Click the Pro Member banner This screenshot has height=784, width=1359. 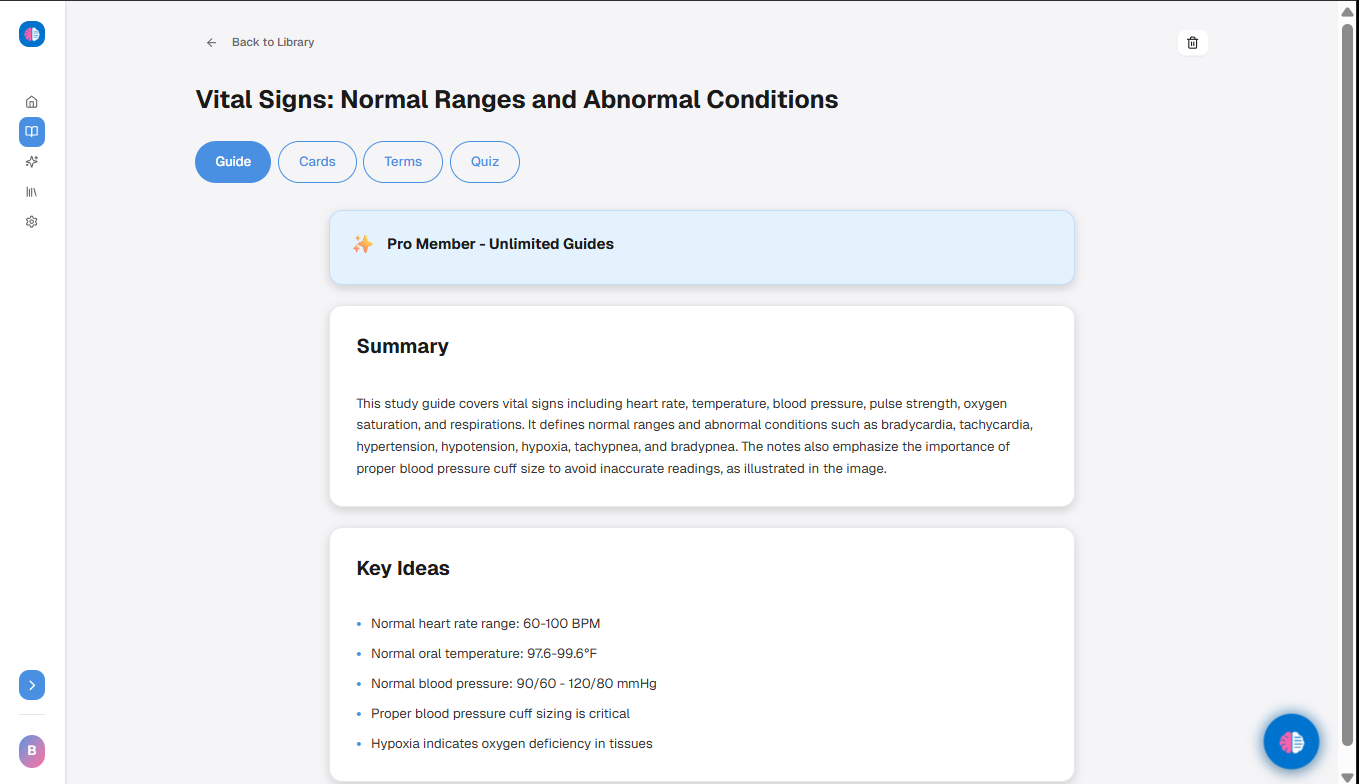[701, 245]
